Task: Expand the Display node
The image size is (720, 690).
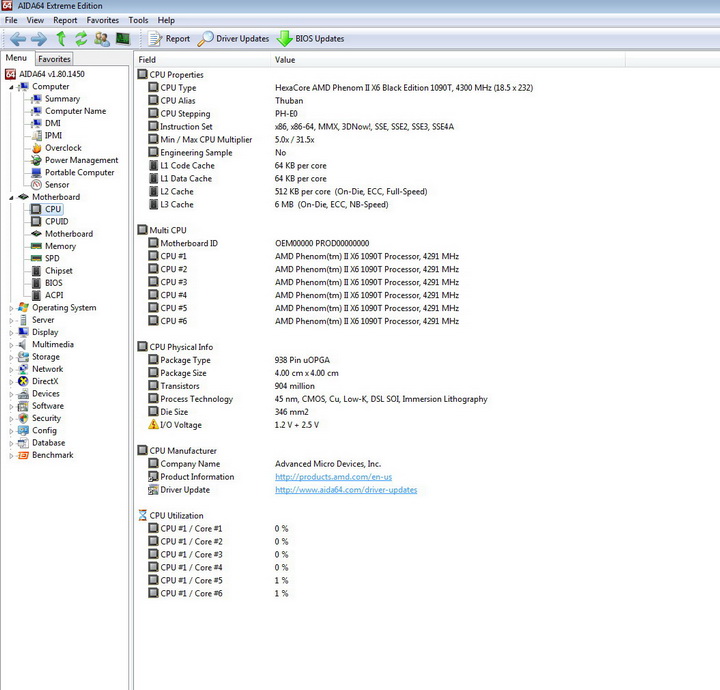Action: tap(11, 333)
